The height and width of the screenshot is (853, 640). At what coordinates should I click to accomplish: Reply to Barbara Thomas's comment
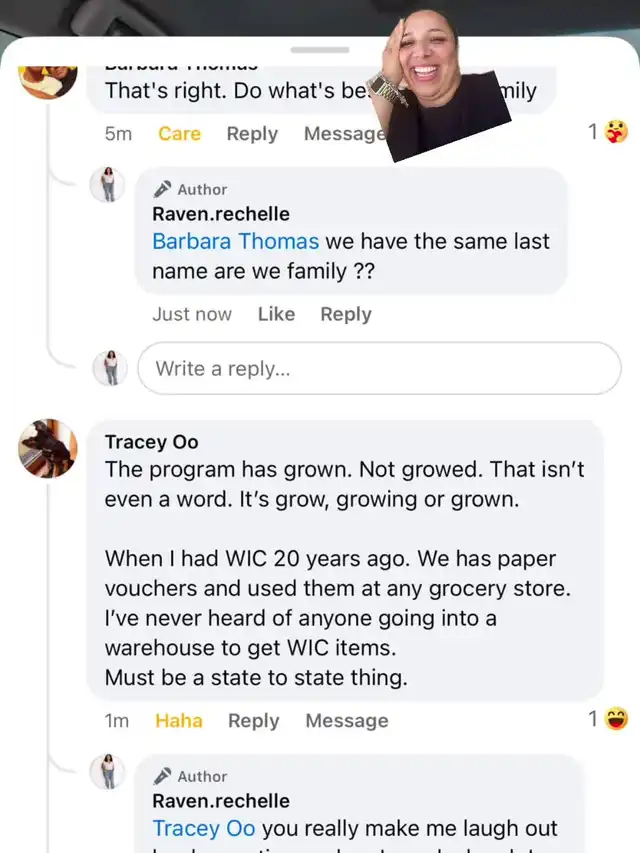(x=252, y=134)
